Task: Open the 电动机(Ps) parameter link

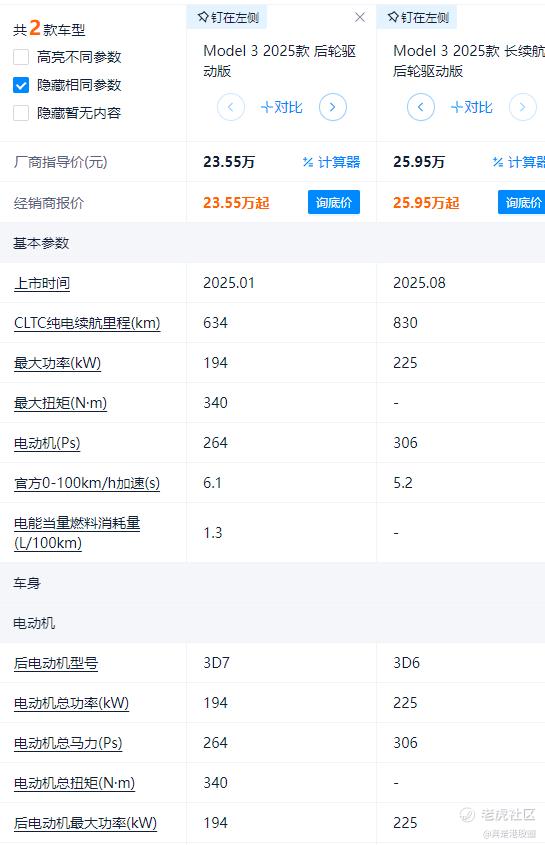Action: (47, 443)
